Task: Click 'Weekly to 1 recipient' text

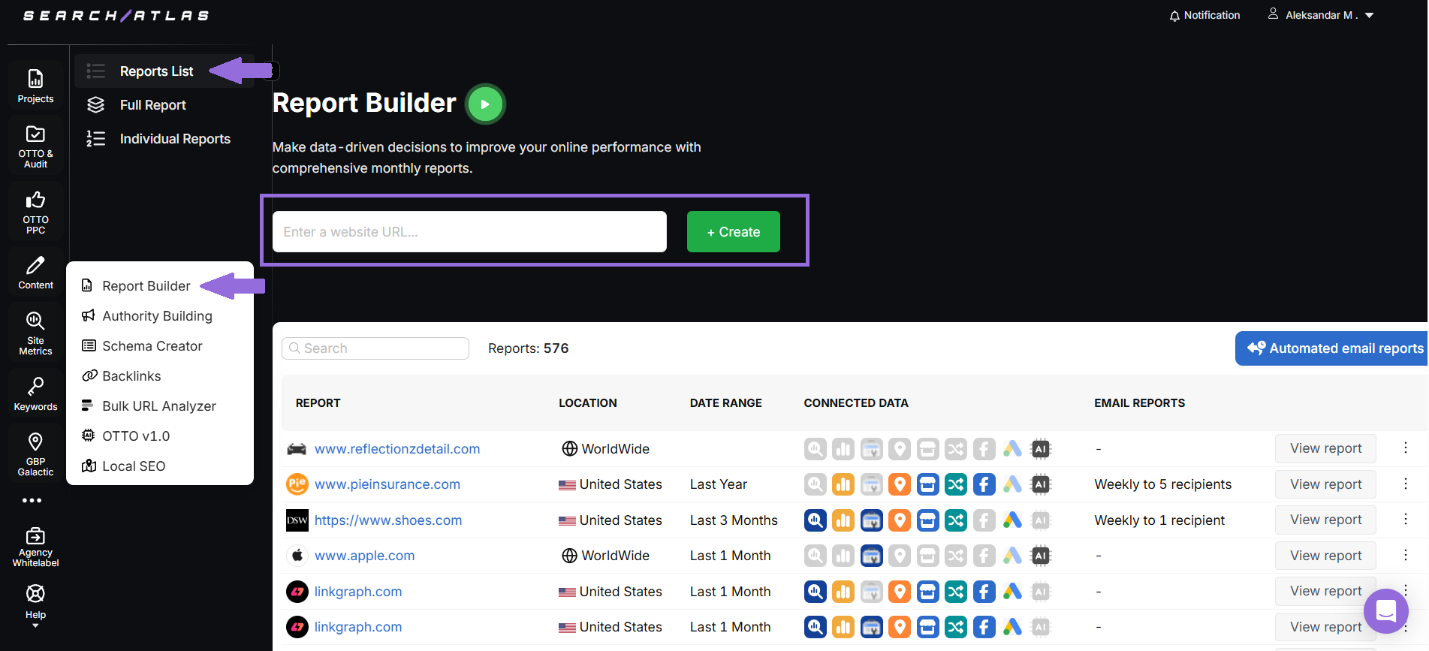Action: (x=1160, y=520)
